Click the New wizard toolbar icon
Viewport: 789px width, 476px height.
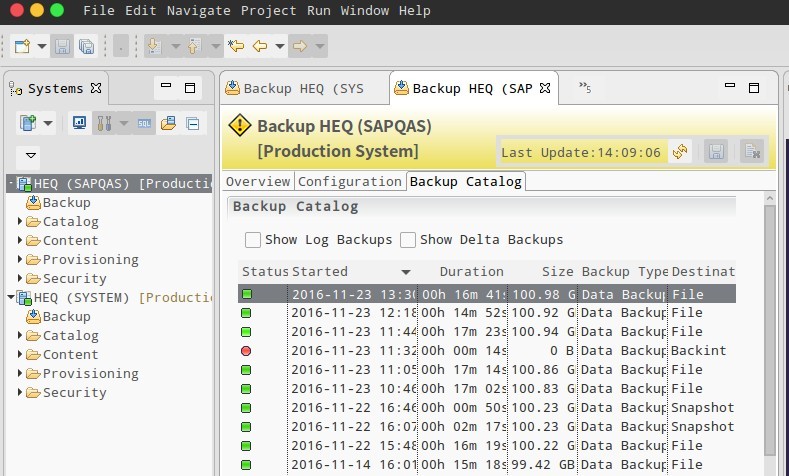[22, 46]
